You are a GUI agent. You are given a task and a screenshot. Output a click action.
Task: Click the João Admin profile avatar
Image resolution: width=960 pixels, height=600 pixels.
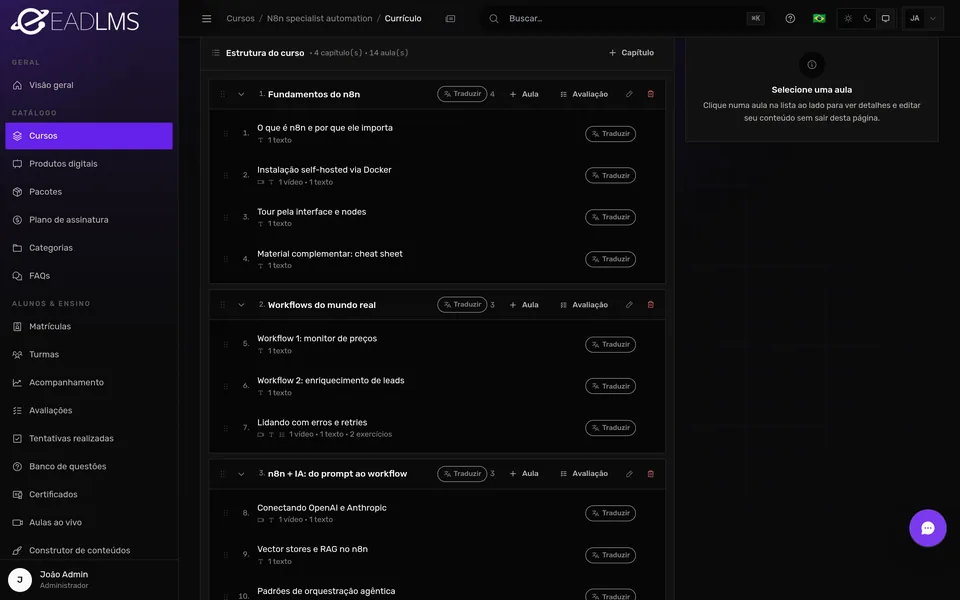point(20,580)
